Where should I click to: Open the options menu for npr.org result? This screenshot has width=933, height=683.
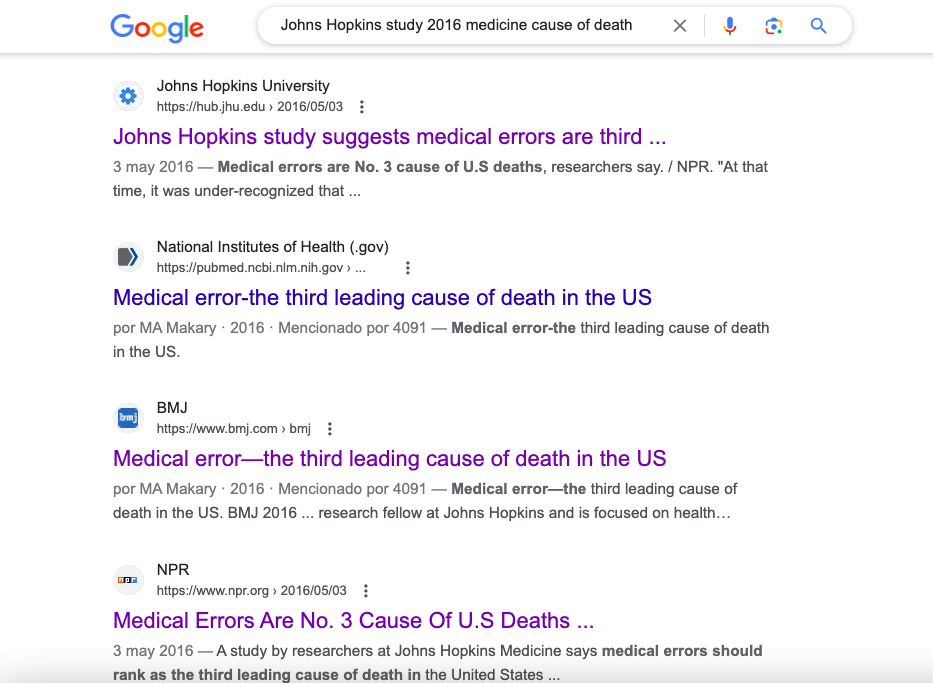pos(366,591)
